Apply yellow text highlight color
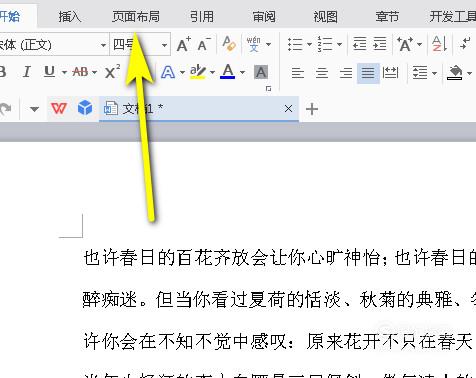476x378 pixels. point(198,72)
